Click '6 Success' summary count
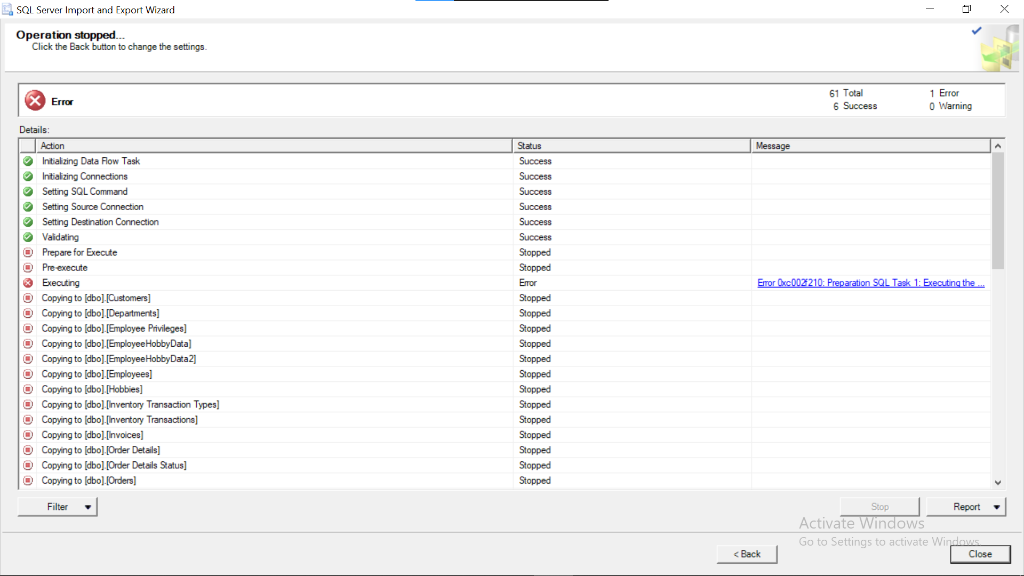This screenshot has width=1024, height=576. point(855,106)
